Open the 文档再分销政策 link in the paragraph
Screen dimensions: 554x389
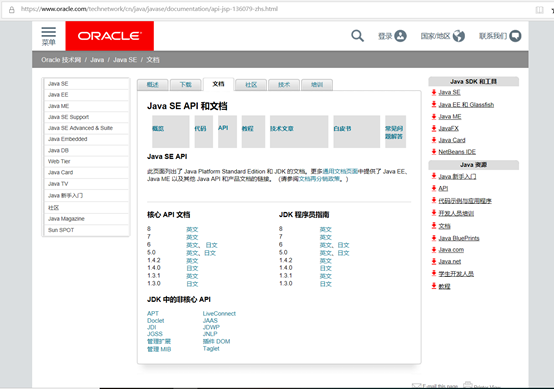tap(319, 179)
